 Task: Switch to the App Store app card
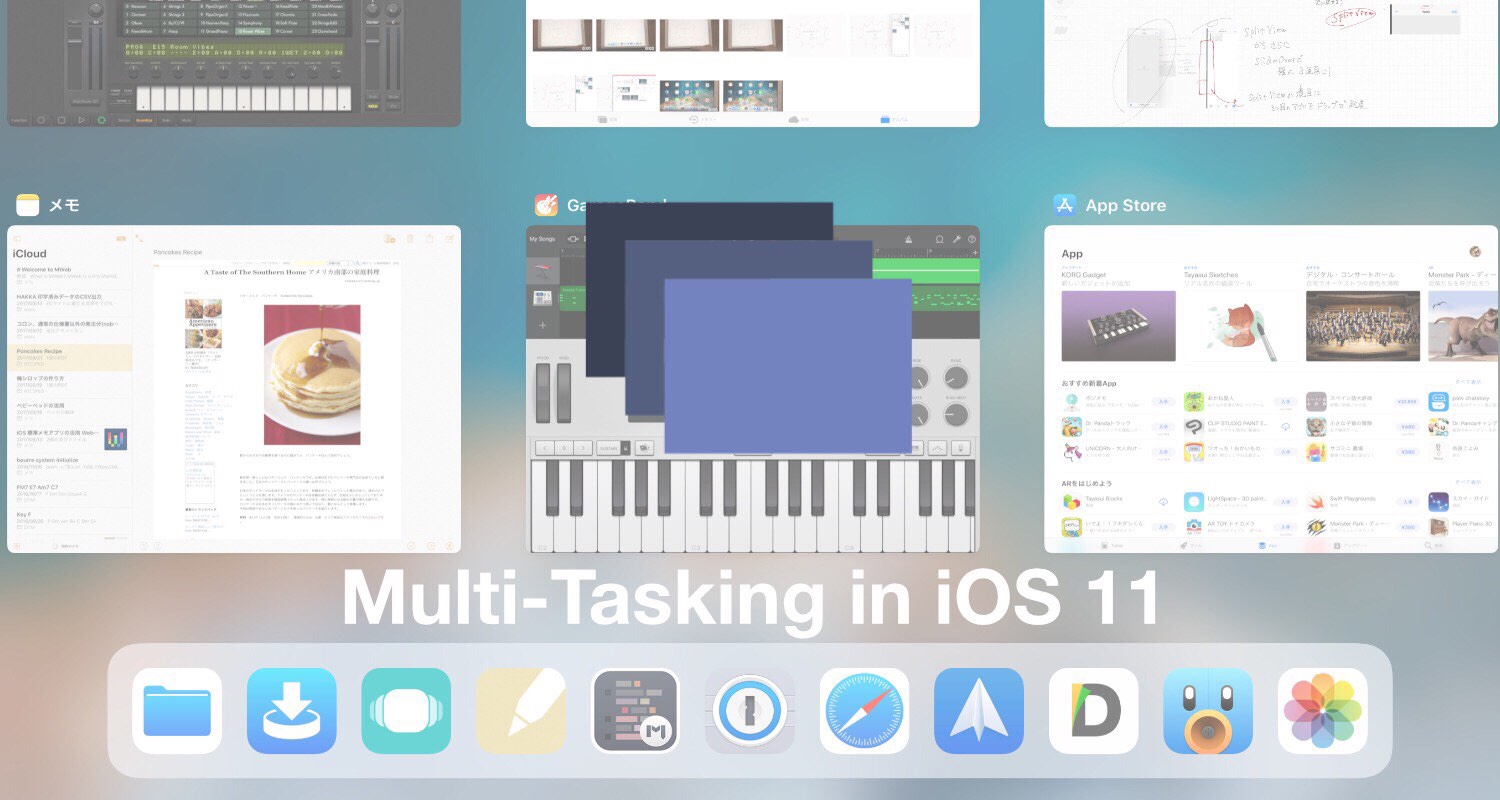tap(1271, 389)
